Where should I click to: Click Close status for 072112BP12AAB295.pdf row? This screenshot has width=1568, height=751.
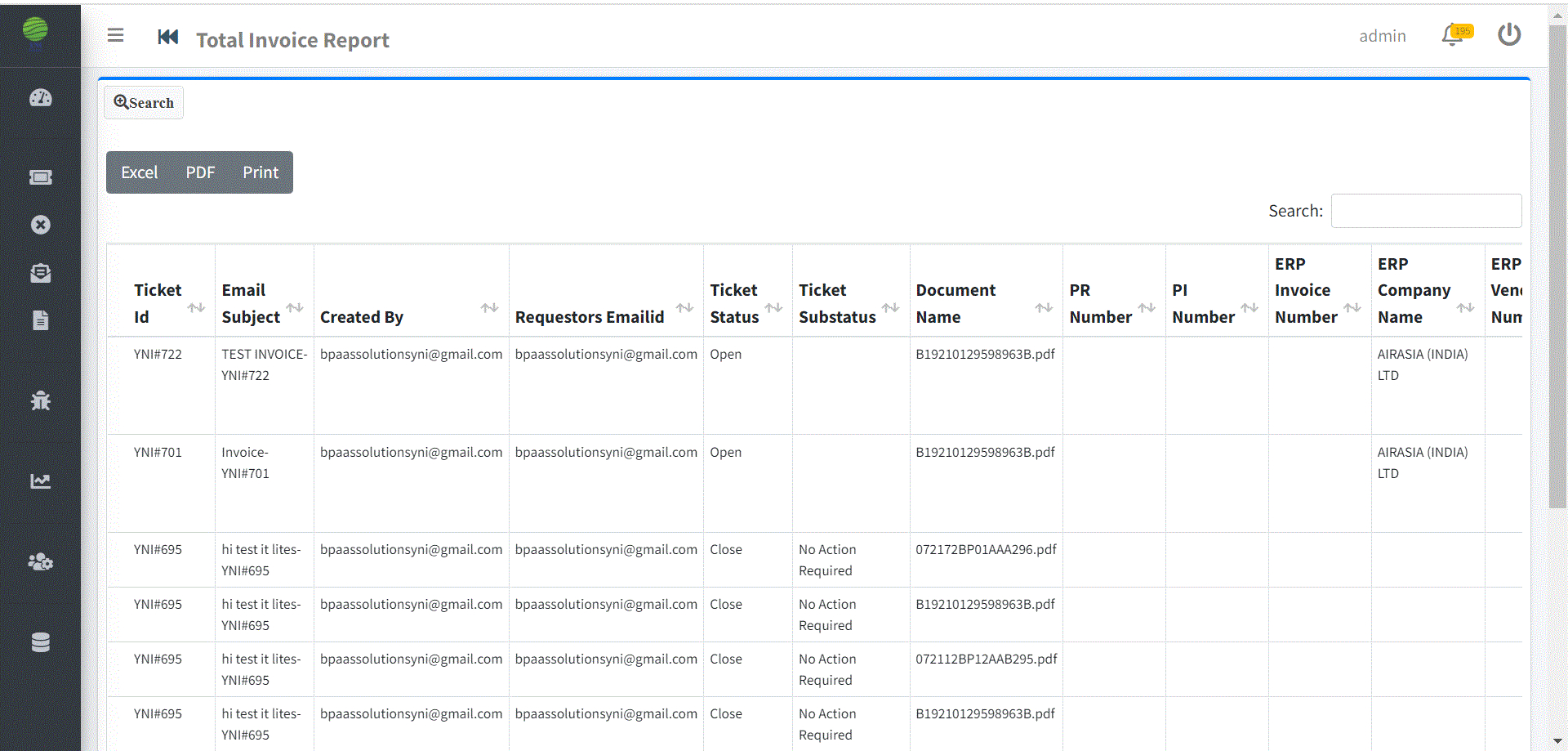726,659
